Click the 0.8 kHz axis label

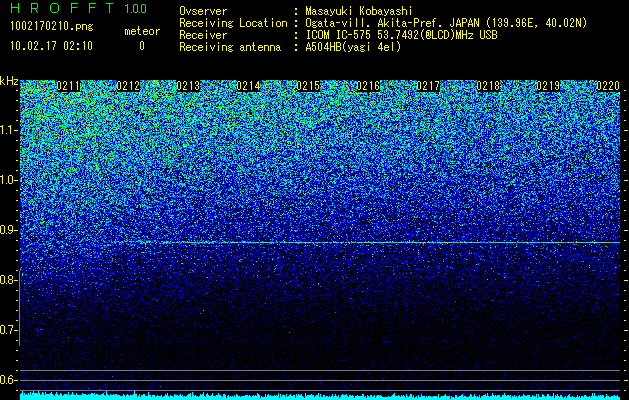click(7, 280)
